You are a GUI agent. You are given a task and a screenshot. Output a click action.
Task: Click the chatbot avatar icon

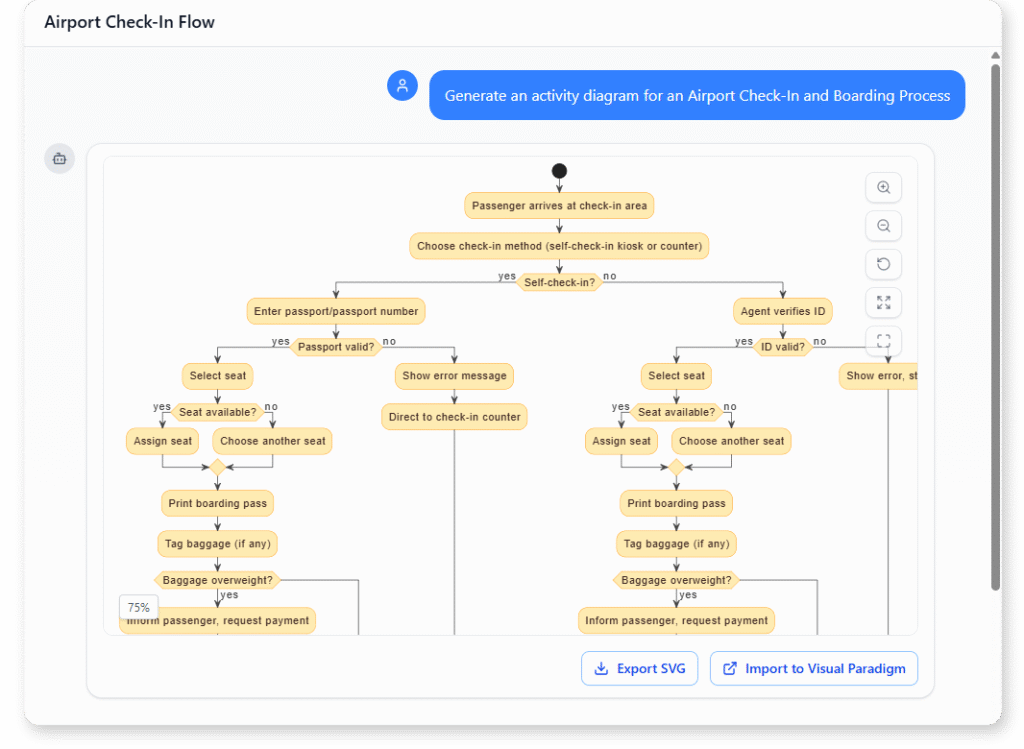click(59, 158)
